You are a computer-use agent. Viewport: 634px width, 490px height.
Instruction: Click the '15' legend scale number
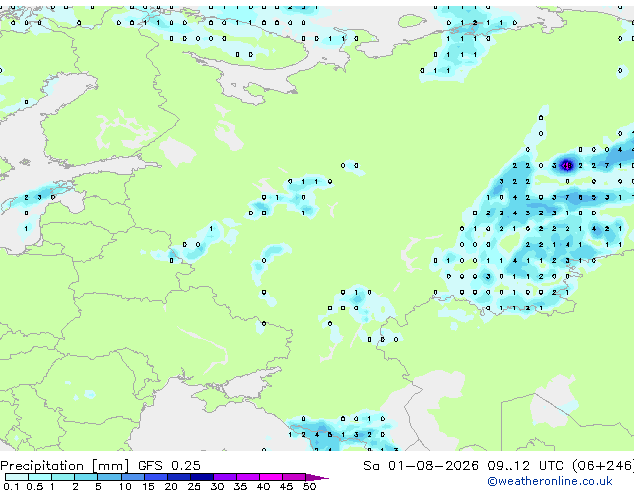coord(148,486)
